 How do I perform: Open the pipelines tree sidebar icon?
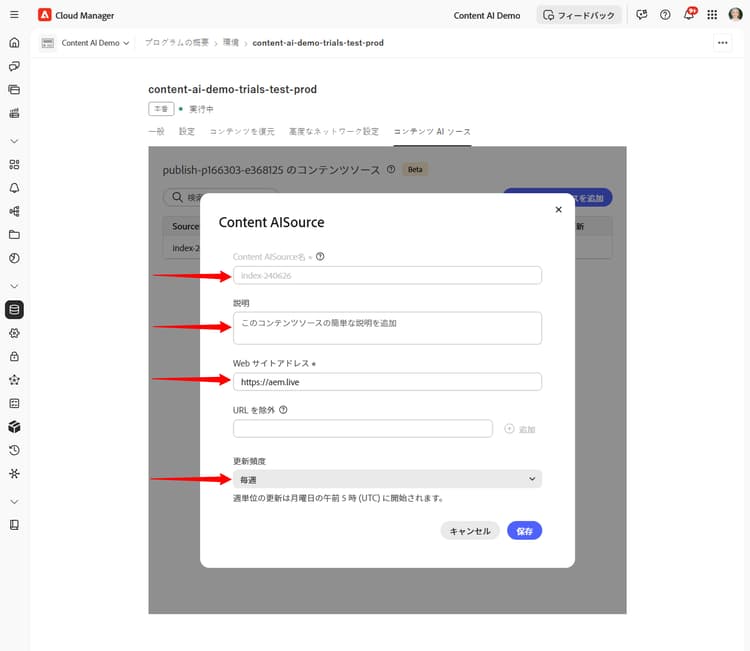tap(14, 211)
